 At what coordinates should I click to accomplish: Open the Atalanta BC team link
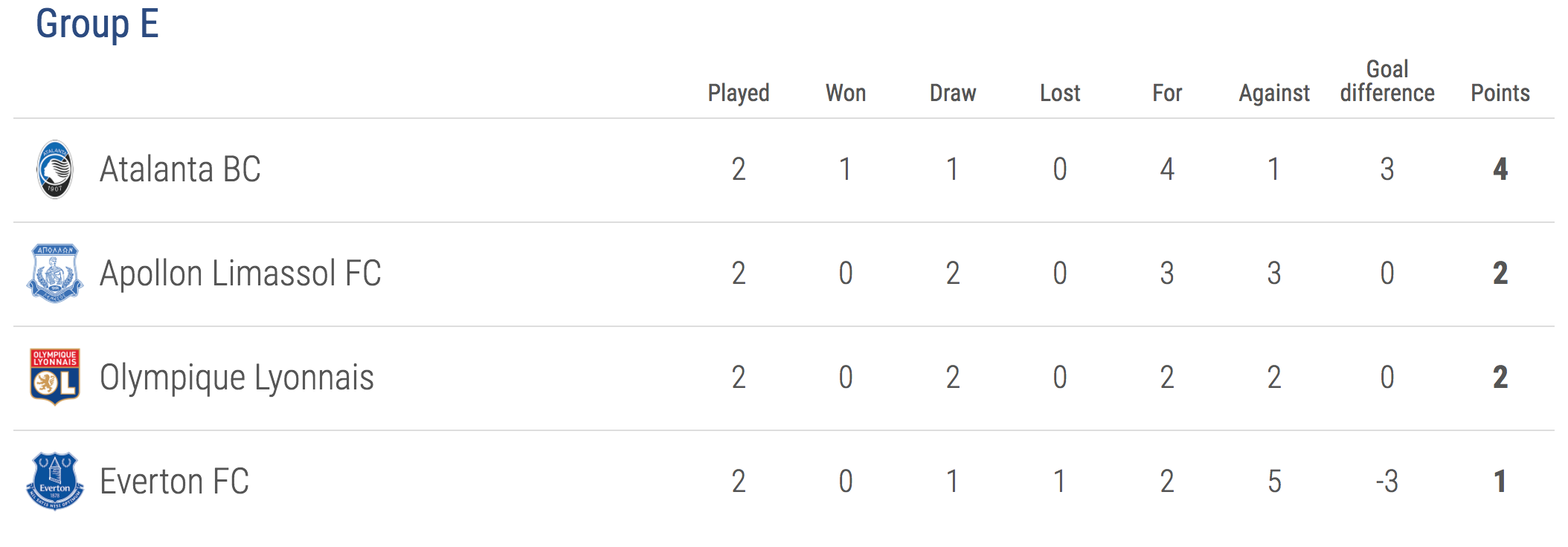click(x=180, y=169)
